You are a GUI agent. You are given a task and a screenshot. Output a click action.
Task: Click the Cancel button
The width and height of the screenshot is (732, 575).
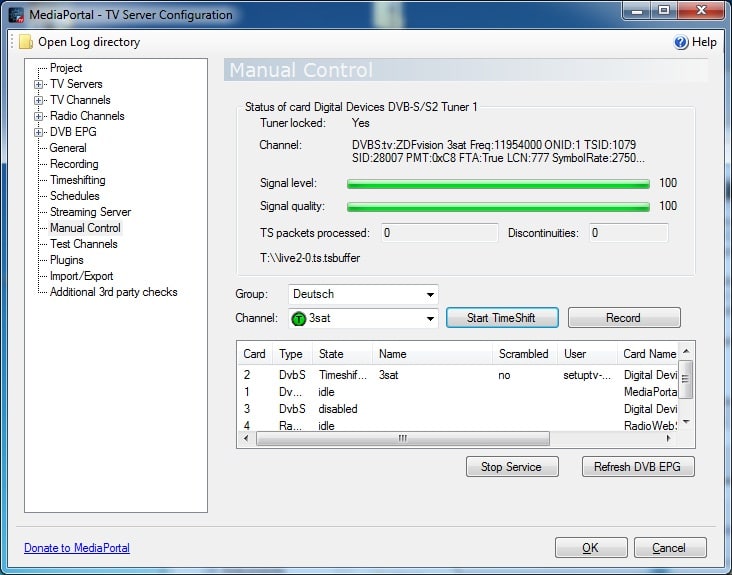tap(670, 547)
